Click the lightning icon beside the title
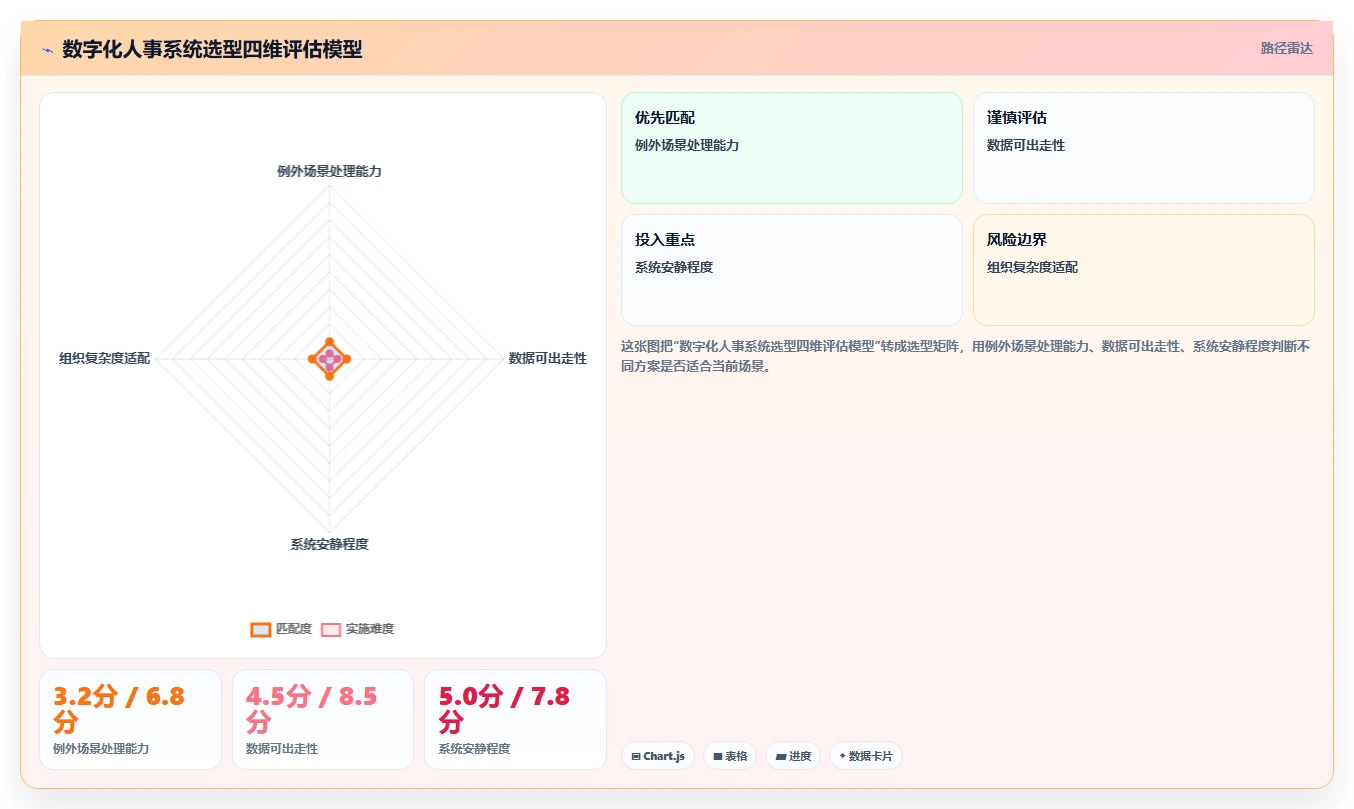This screenshot has height=809, width=1354. tap(47, 50)
